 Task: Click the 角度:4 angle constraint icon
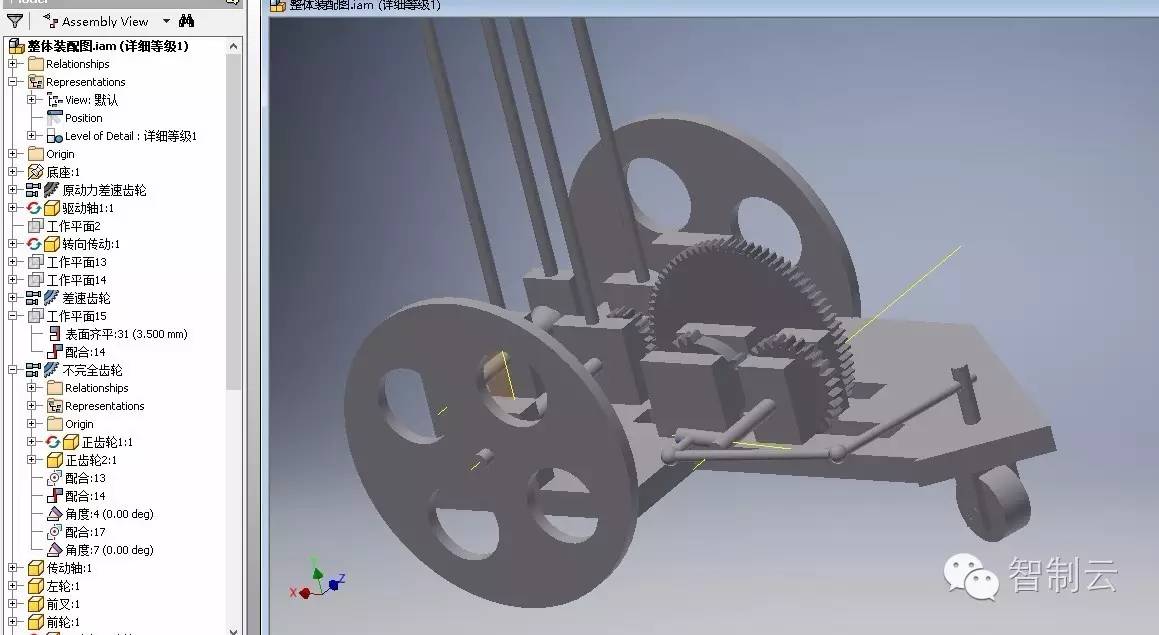[x=55, y=514]
